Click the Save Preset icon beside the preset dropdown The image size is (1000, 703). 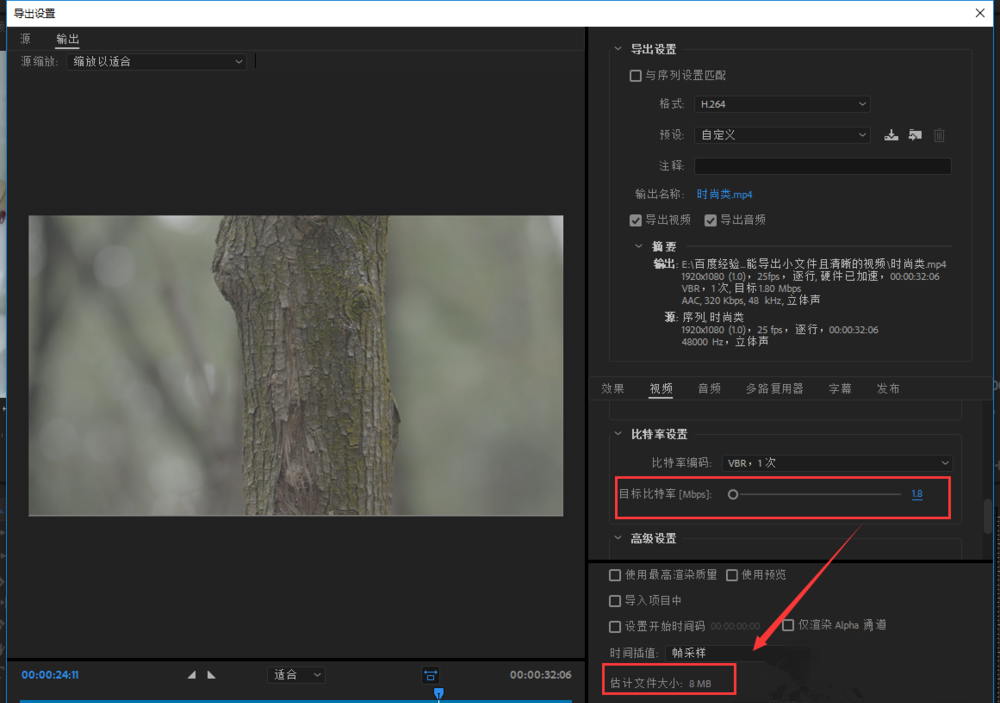[x=890, y=134]
